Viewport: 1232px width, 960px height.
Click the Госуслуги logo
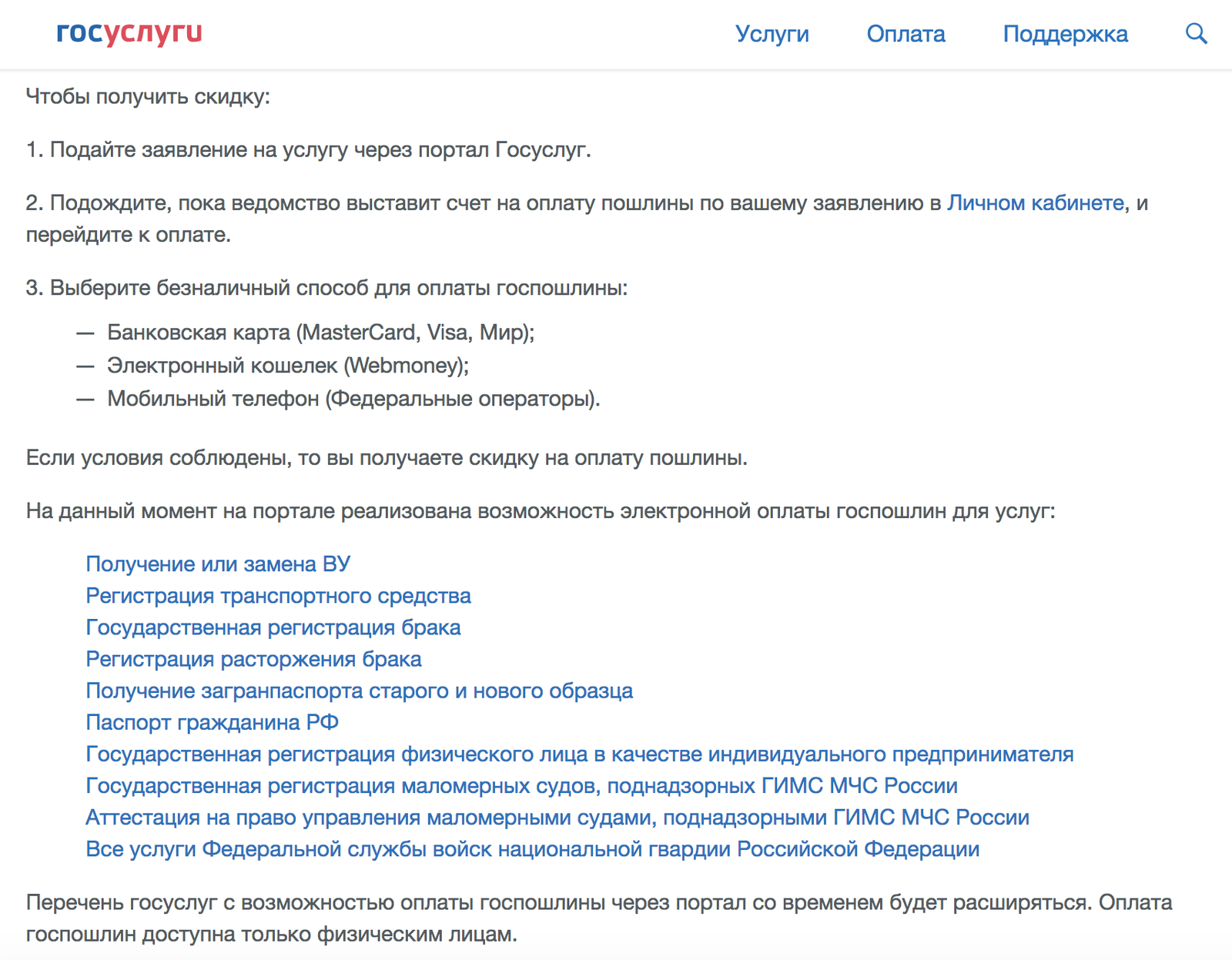pyautogui.click(x=129, y=33)
